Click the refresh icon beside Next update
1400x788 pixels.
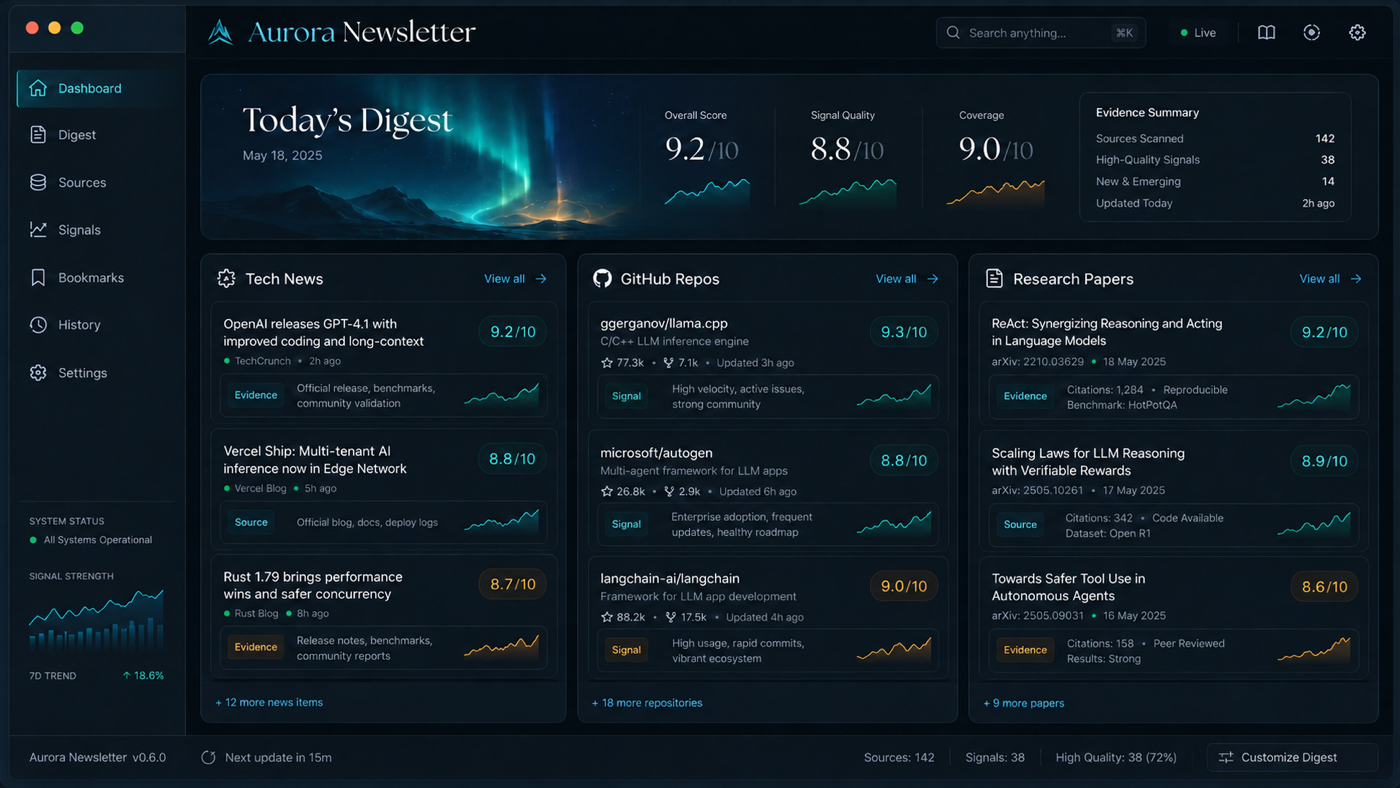[x=208, y=757]
